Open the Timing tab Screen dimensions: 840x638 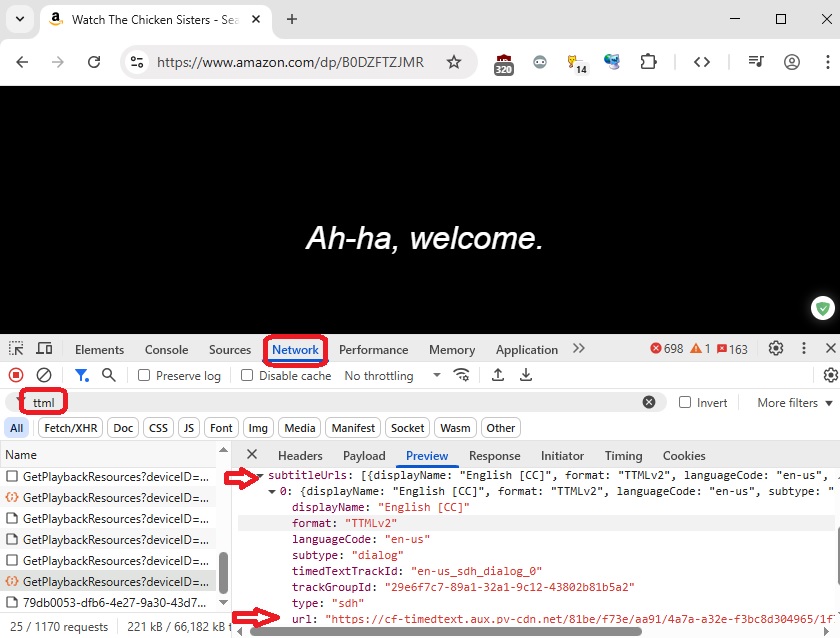coord(623,456)
